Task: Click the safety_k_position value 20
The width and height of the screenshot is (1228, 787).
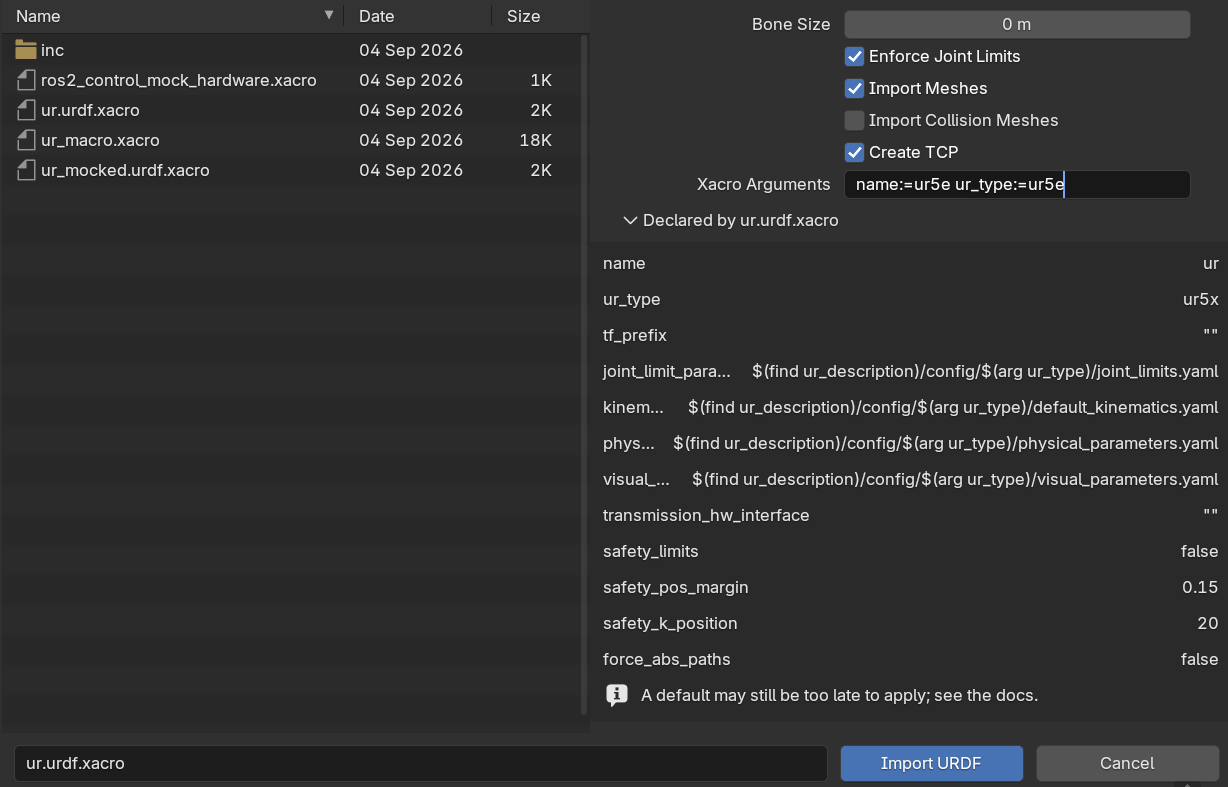Action: point(1207,624)
